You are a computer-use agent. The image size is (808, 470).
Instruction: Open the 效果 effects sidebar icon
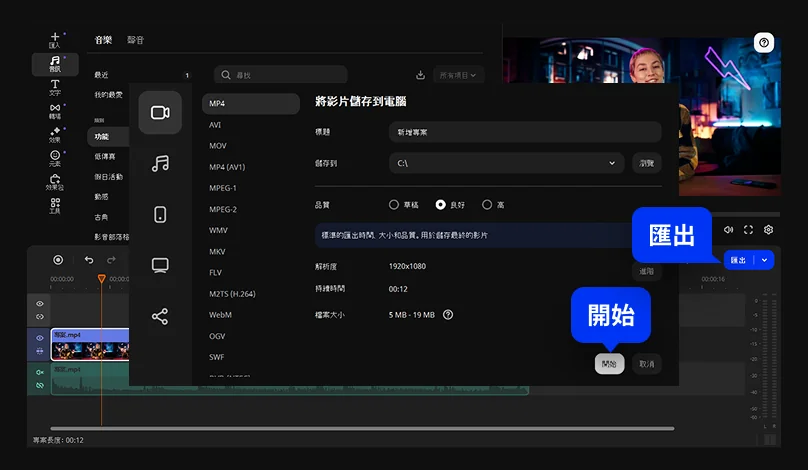pyautogui.click(x=55, y=135)
